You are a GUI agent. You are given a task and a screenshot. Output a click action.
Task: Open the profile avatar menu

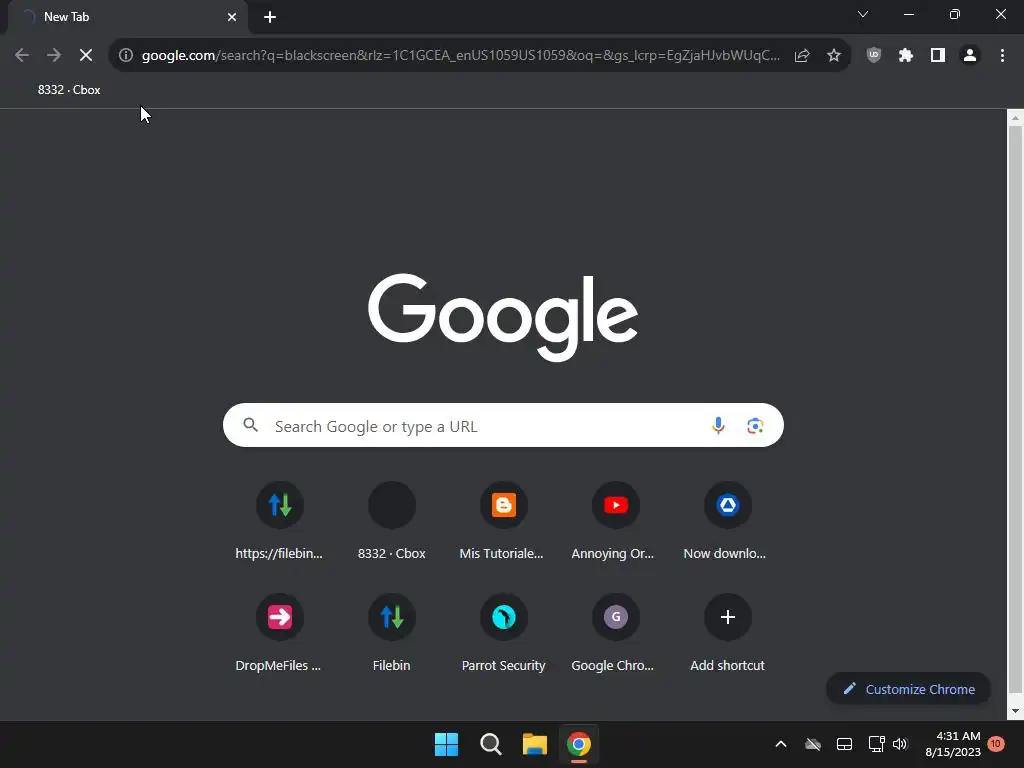pos(970,56)
